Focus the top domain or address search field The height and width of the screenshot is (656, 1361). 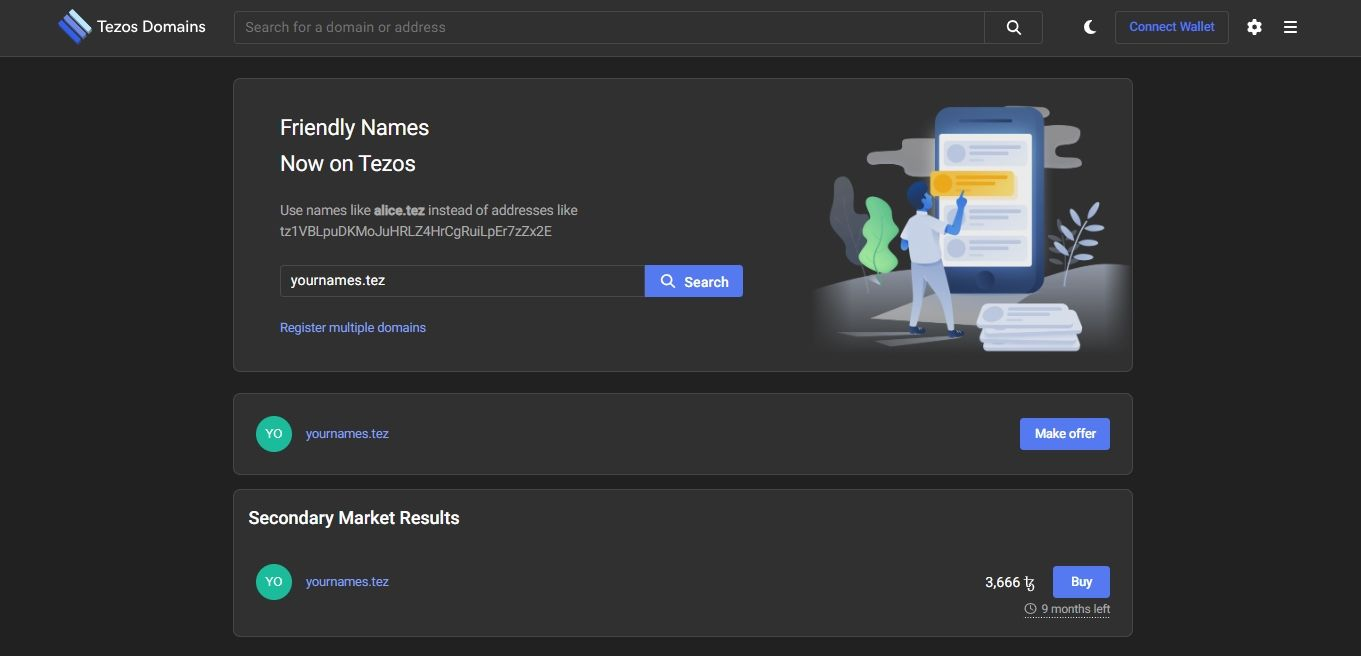pyautogui.click(x=609, y=28)
